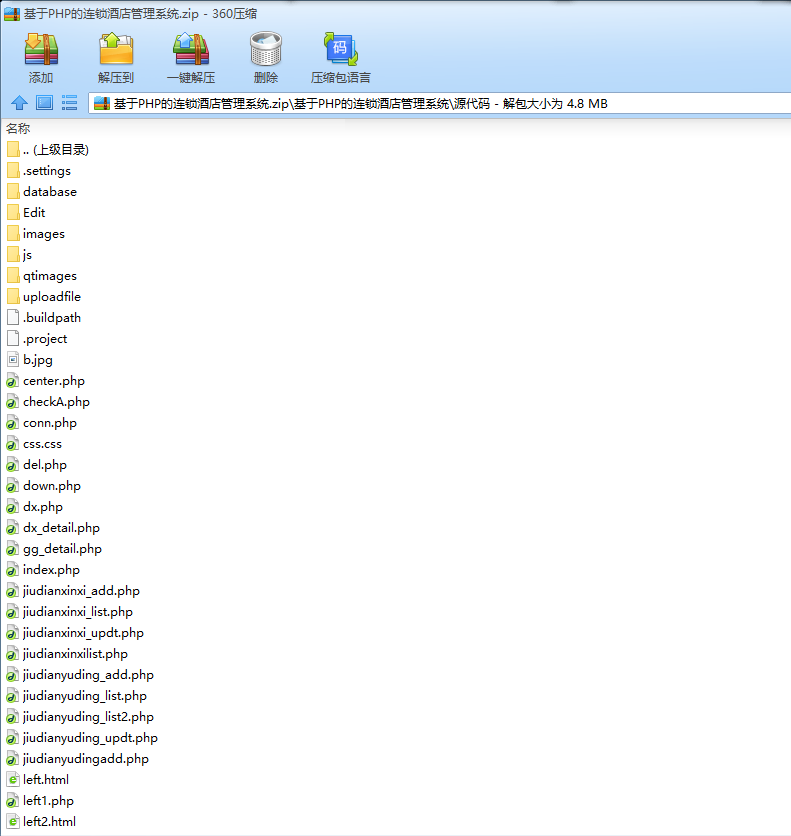Screen dimensions: 791x836
Task: Select file name jiudianyuding_add.php
Action: (x=88, y=675)
